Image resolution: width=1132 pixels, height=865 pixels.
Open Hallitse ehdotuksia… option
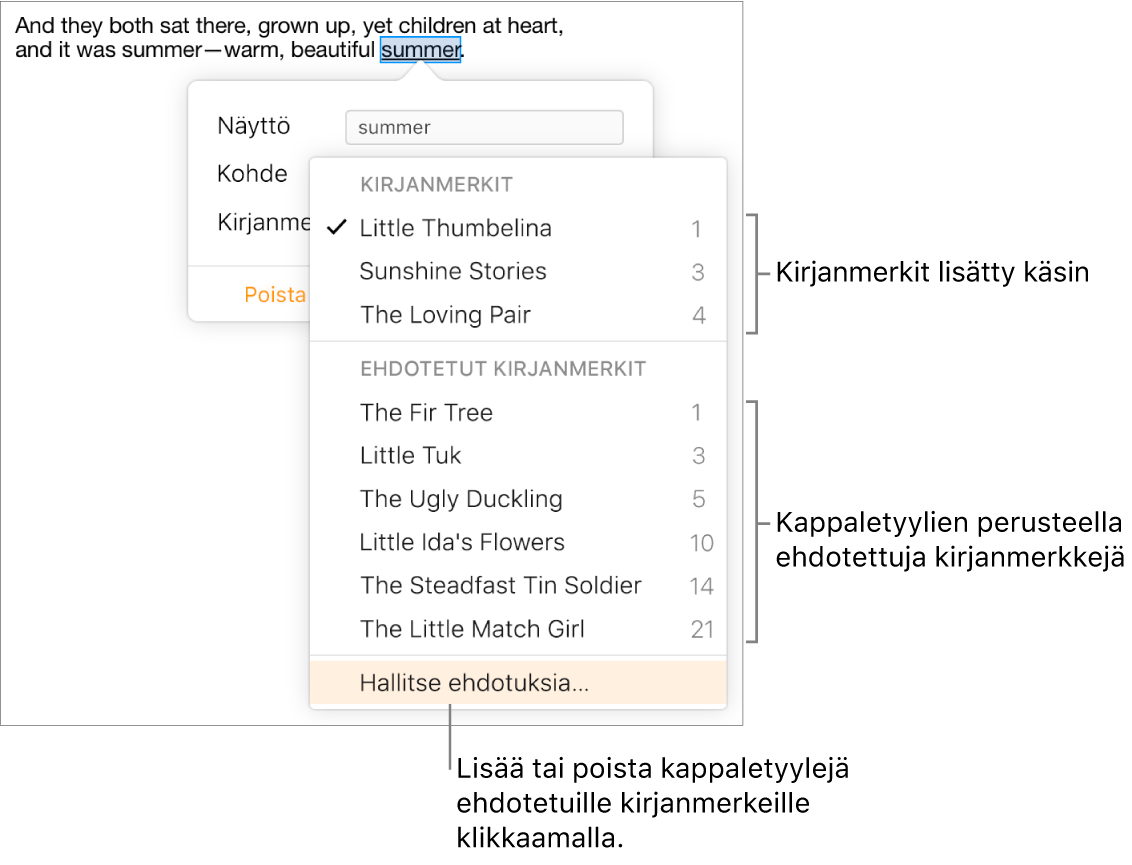click(x=474, y=684)
